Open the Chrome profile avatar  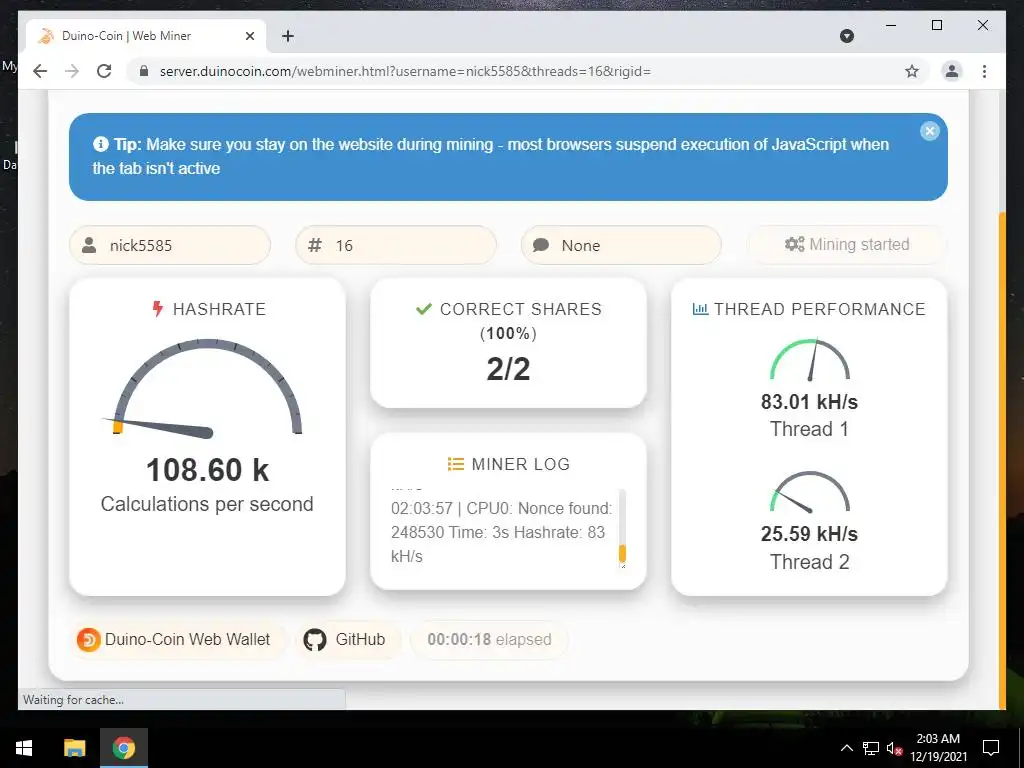tap(952, 71)
